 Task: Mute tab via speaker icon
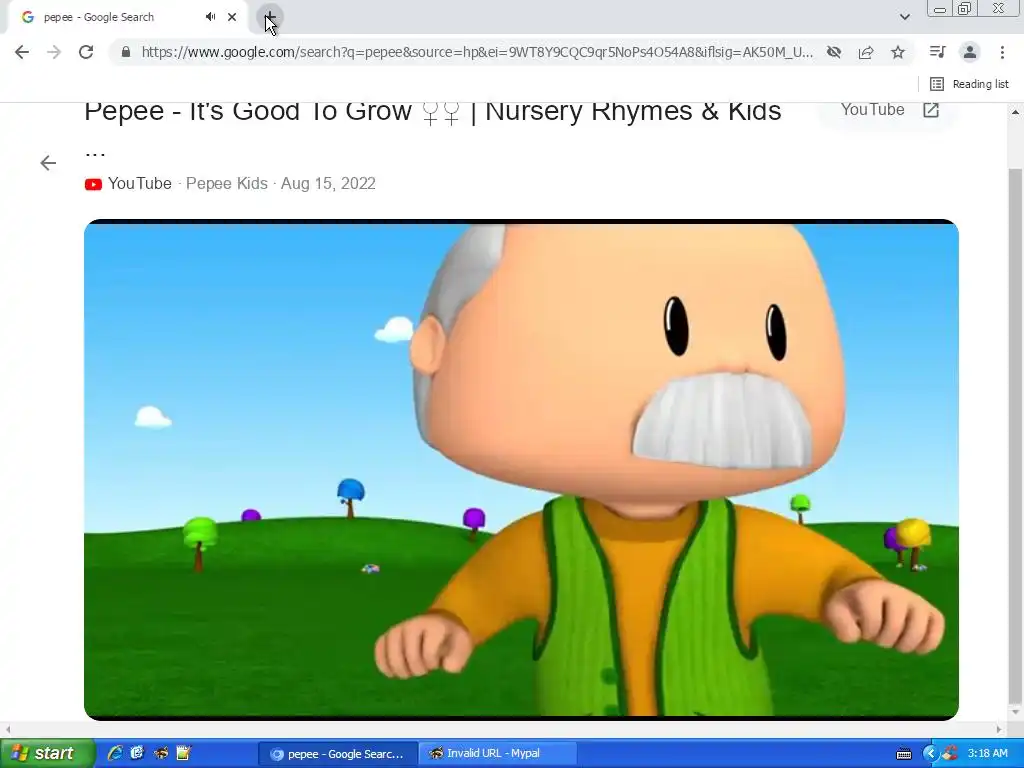(x=210, y=17)
